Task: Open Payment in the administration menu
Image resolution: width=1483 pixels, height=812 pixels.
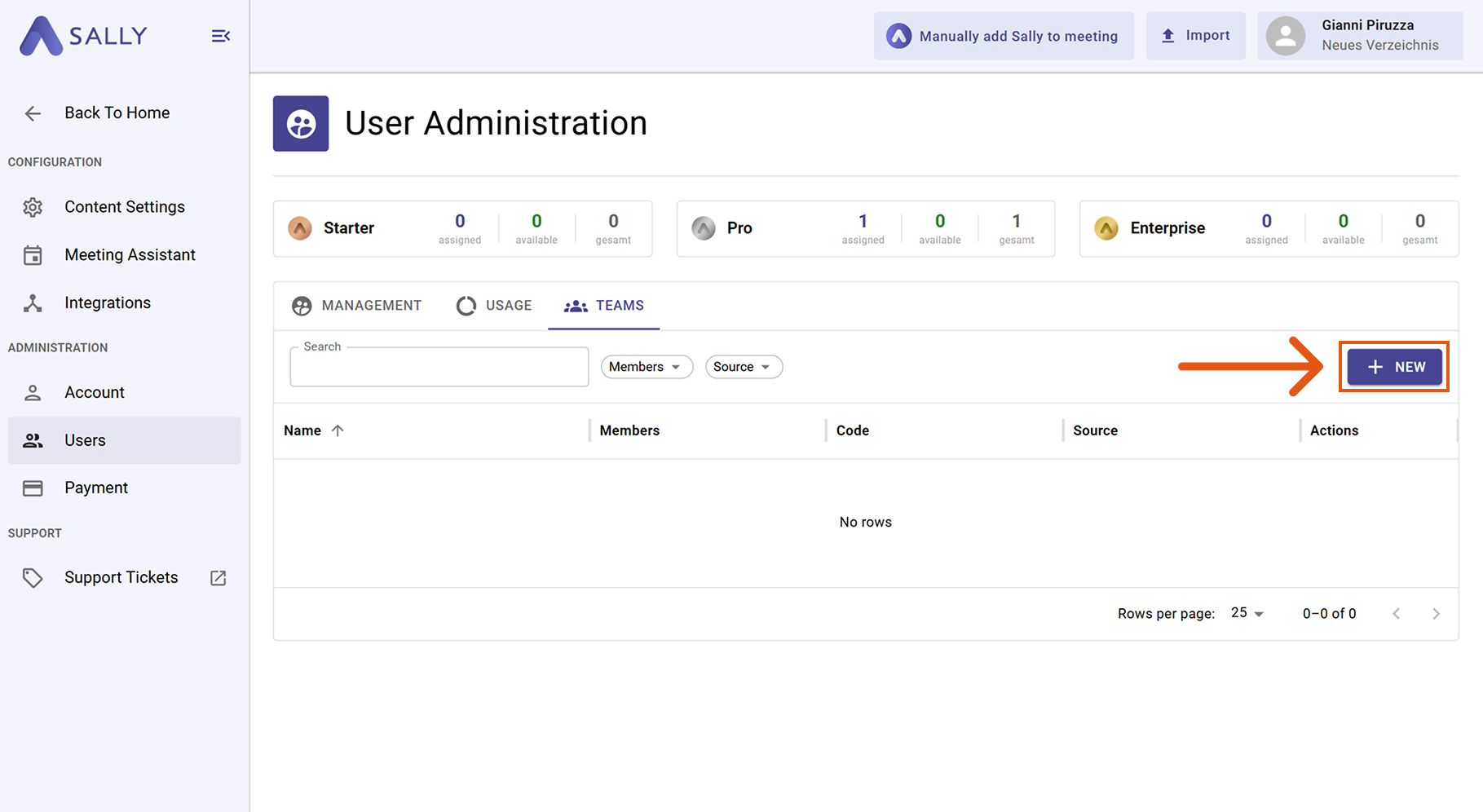Action: [96, 488]
